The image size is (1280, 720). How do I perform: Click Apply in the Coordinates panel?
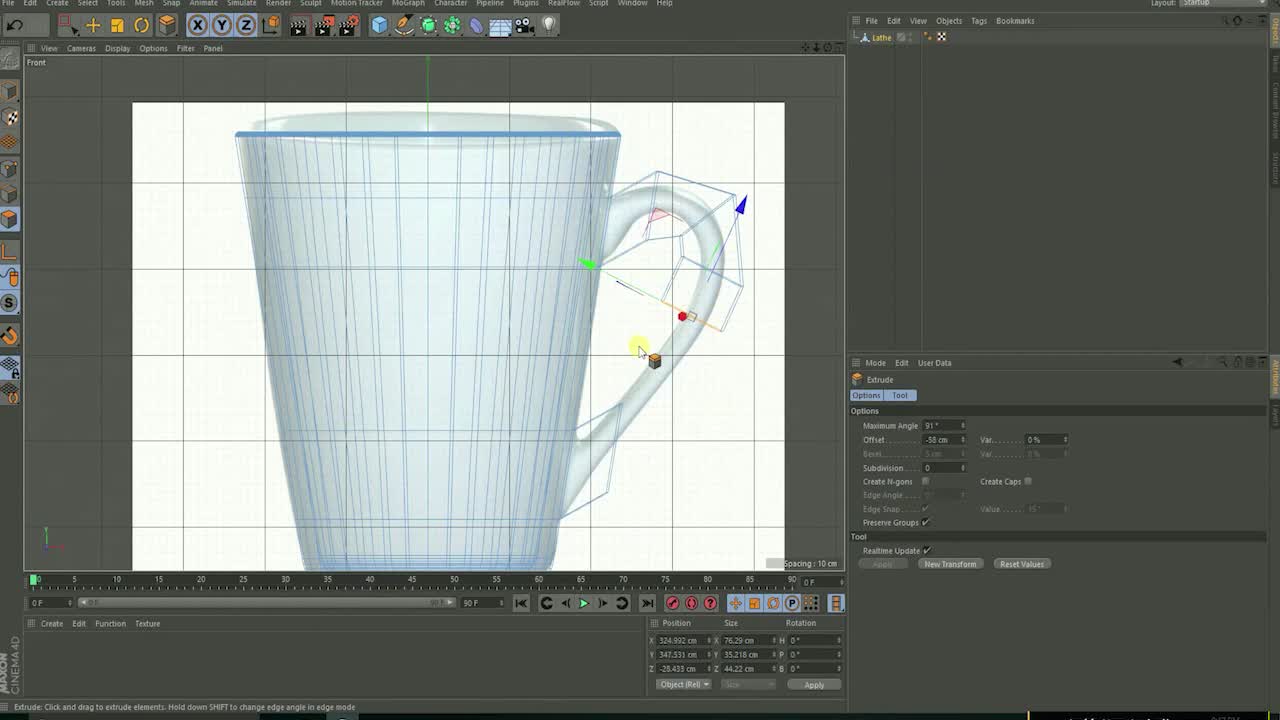tap(814, 685)
